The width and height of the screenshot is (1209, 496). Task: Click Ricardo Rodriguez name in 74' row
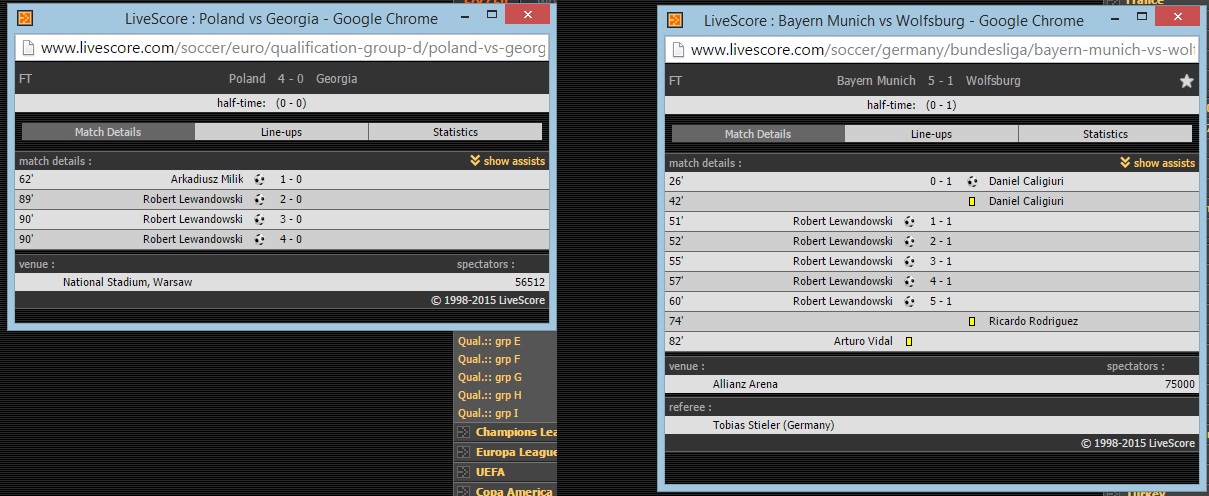tap(1033, 321)
